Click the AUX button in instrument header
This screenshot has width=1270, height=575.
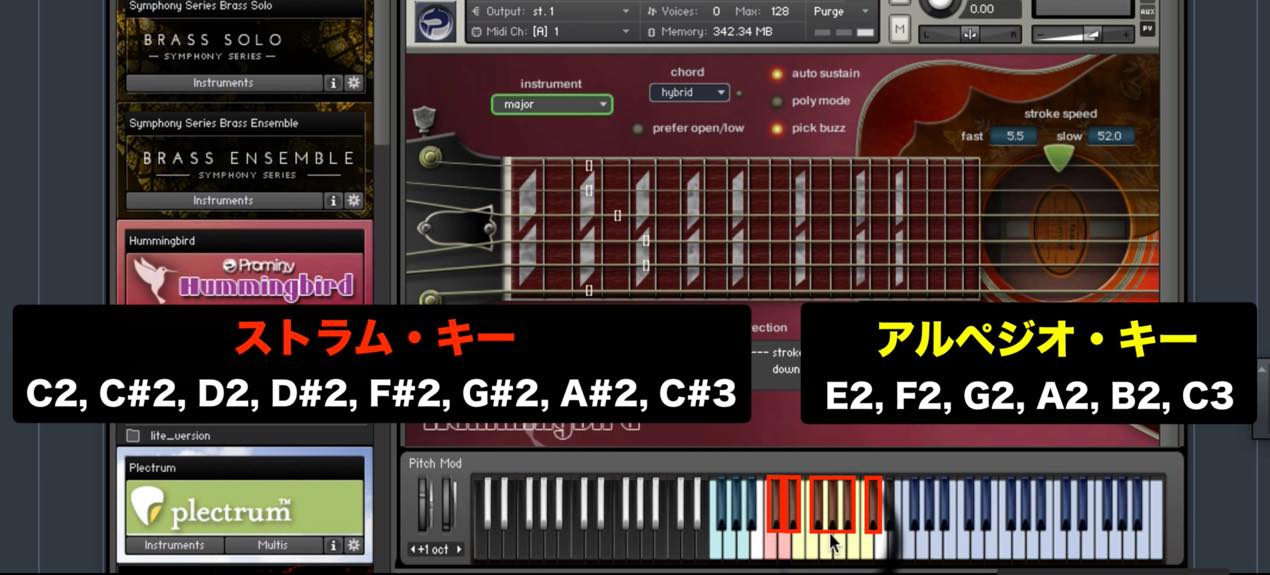1147,11
